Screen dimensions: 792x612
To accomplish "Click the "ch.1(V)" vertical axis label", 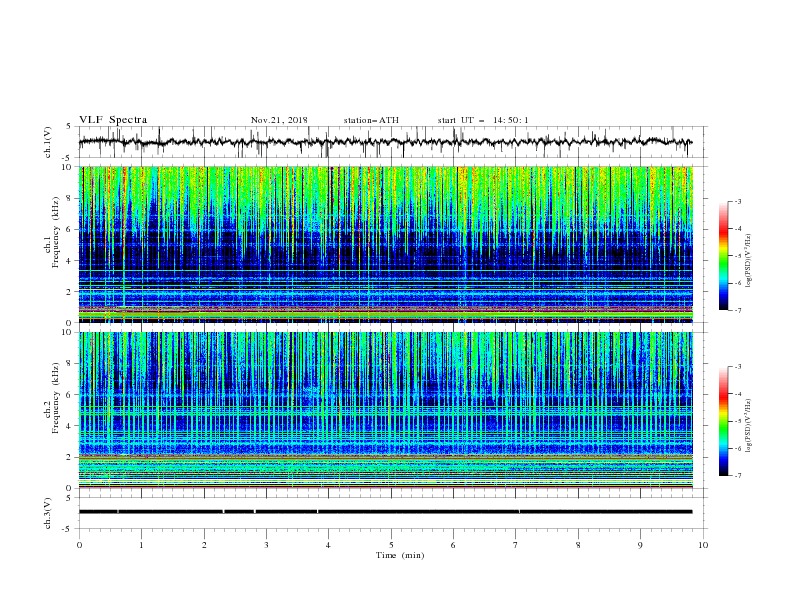I will (x=48, y=142).
